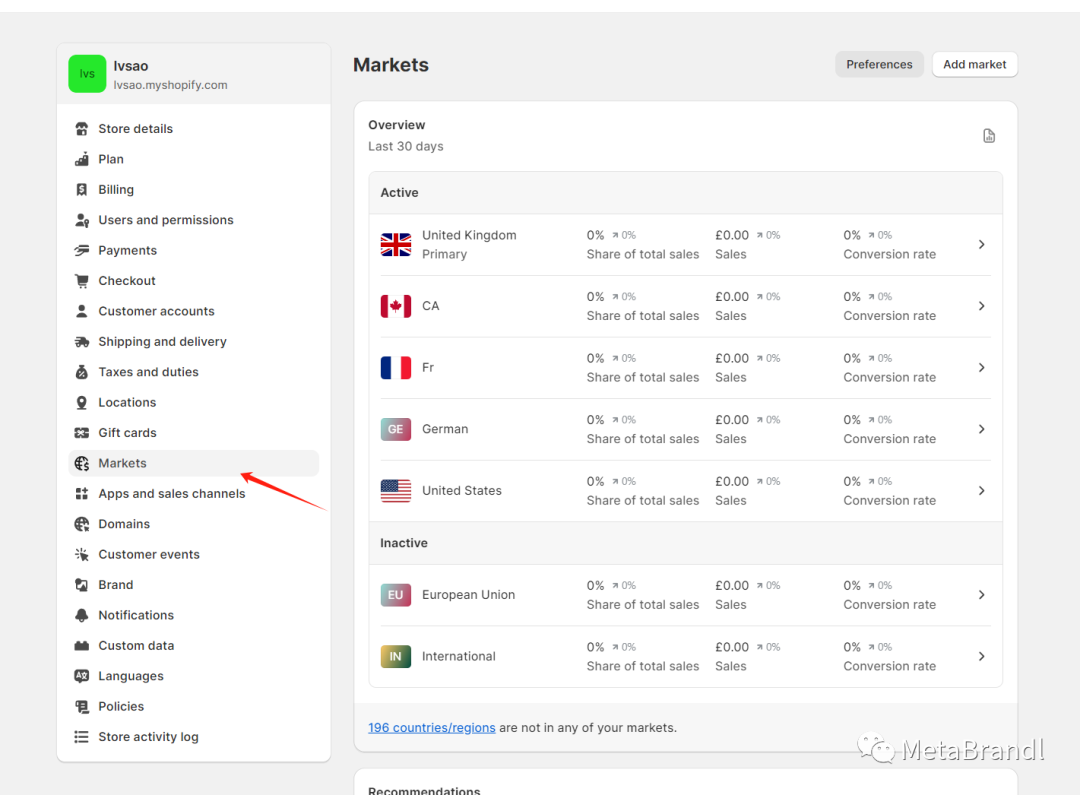1080x795 pixels.
Task: Click the Markets page heading
Action: pos(391,65)
